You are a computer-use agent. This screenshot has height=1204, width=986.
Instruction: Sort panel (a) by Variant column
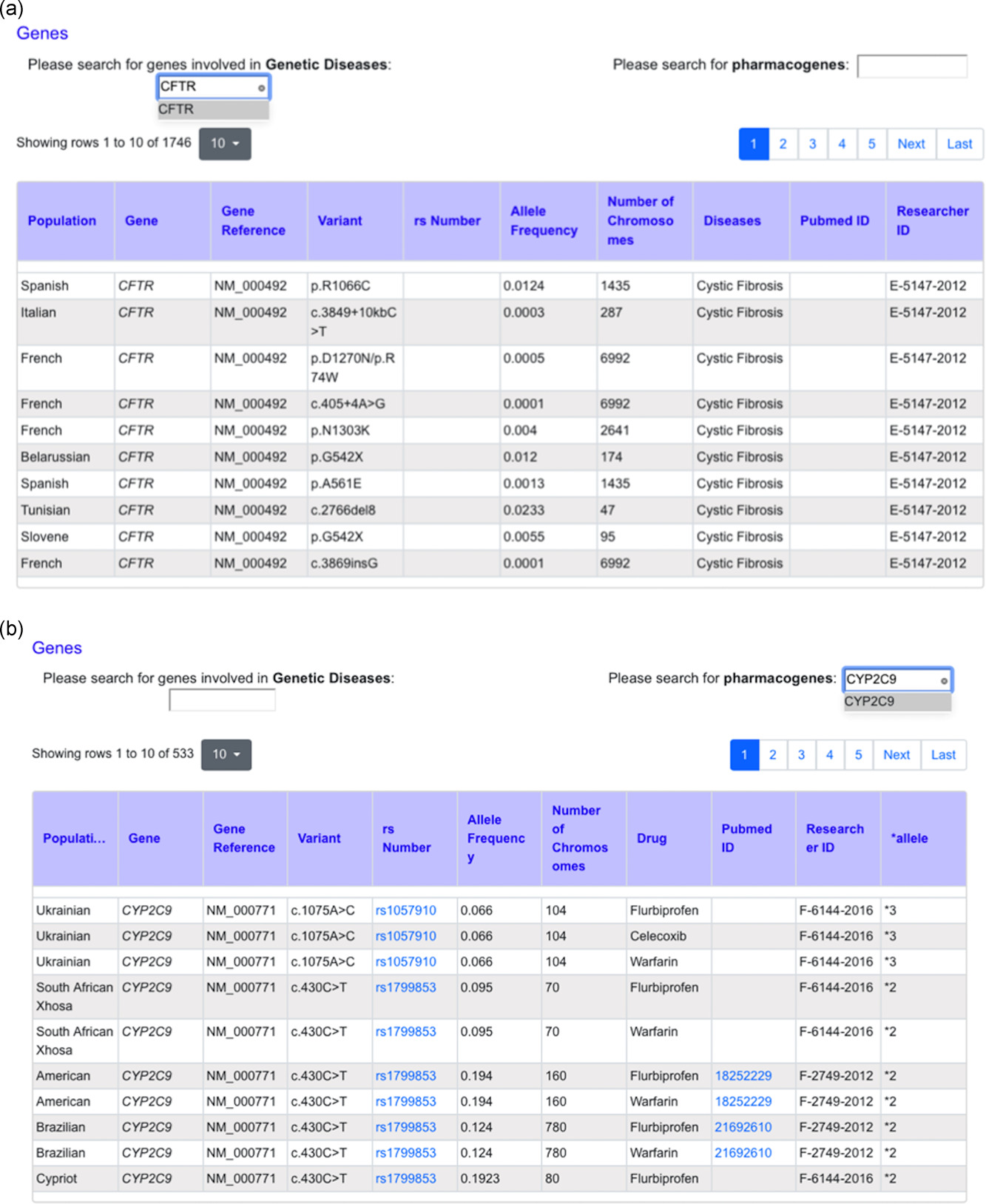coord(355,221)
